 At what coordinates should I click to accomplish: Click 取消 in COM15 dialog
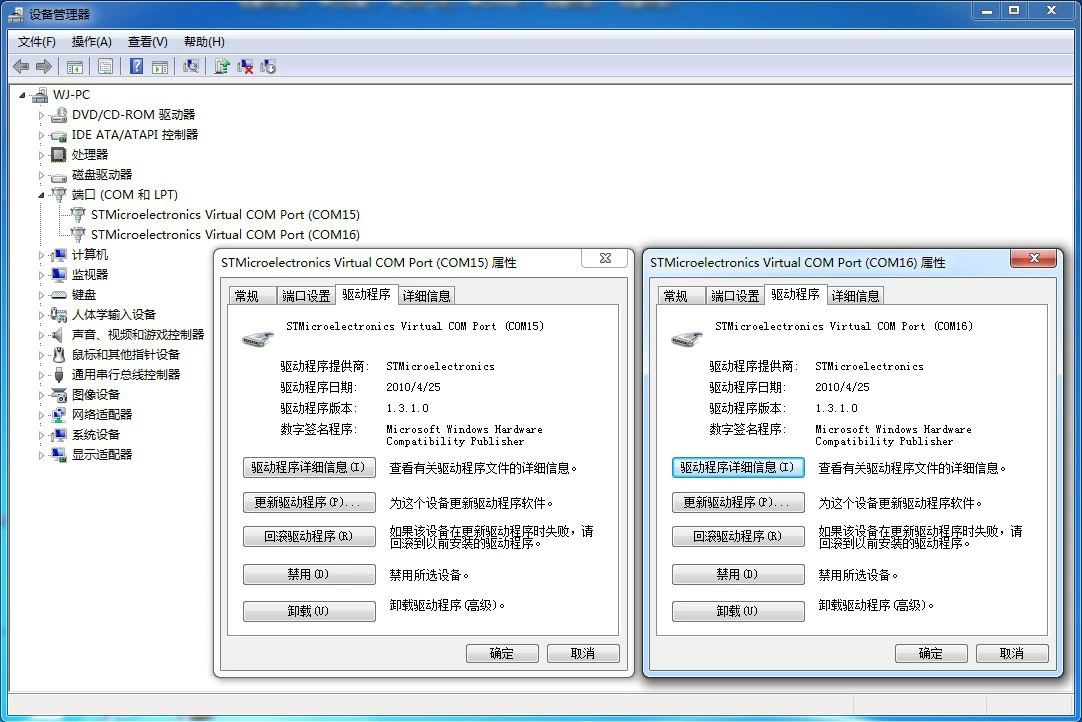click(x=583, y=653)
